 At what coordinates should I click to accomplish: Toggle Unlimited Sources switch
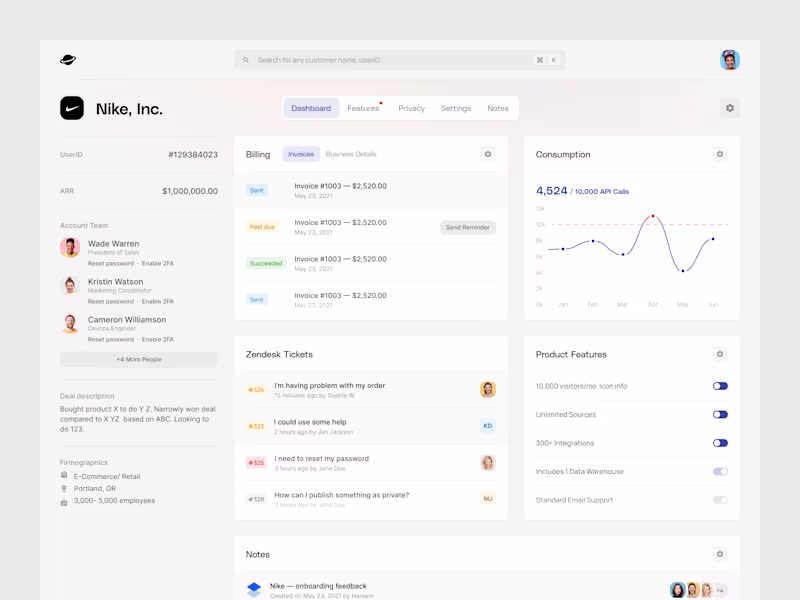[720, 415]
